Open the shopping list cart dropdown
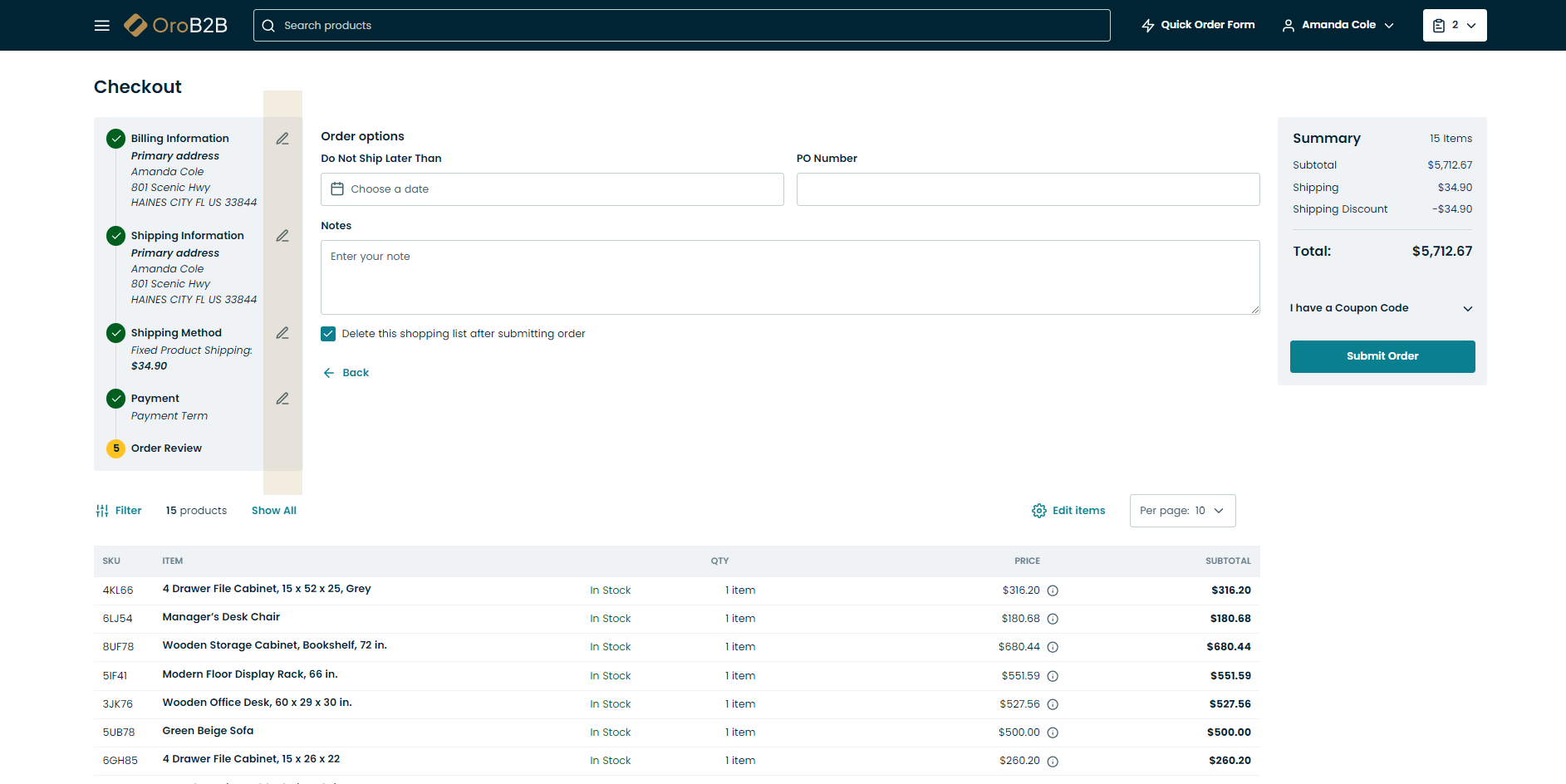The height and width of the screenshot is (784, 1566). coord(1454,26)
